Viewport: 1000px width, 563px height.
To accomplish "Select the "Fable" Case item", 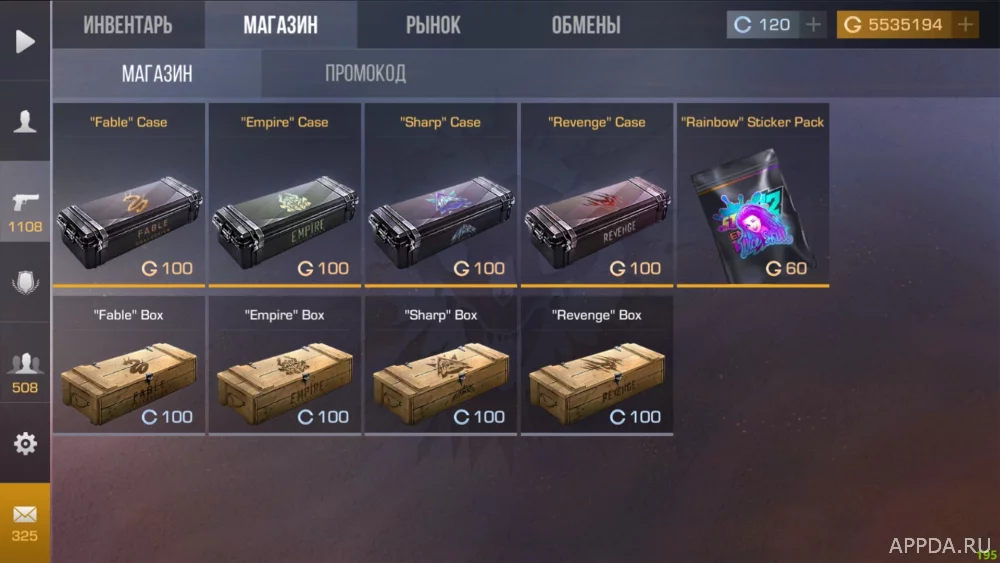I will [129, 195].
